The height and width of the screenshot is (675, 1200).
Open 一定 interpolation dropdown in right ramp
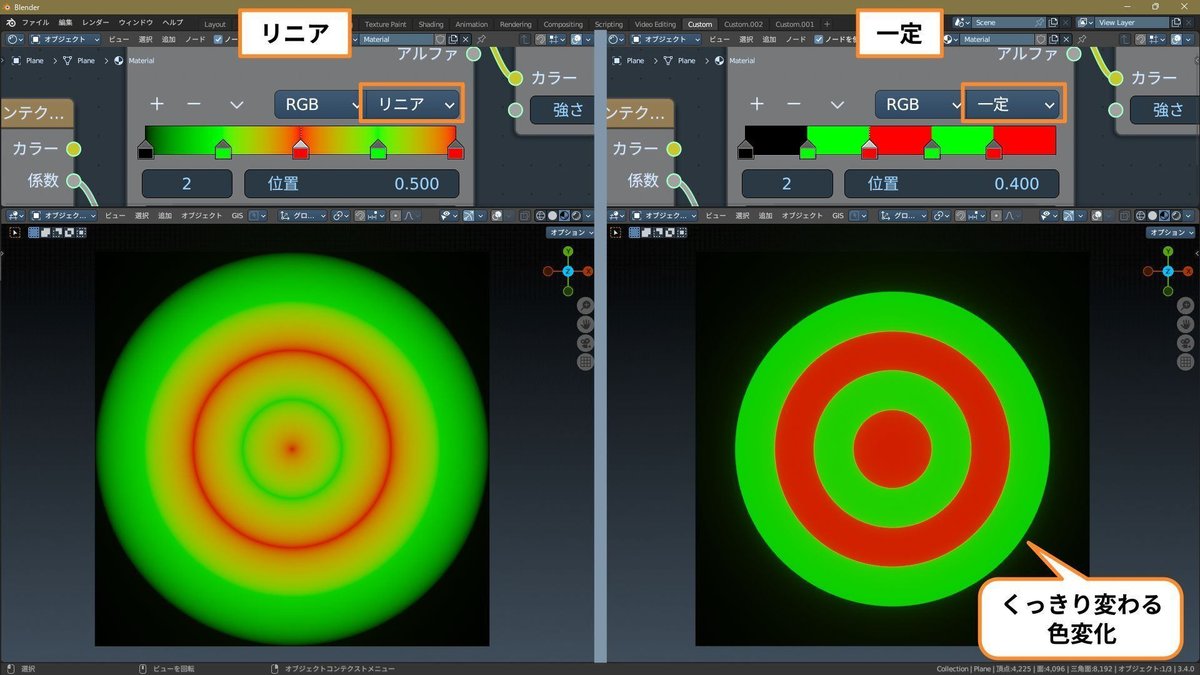pyautogui.click(x=1011, y=104)
